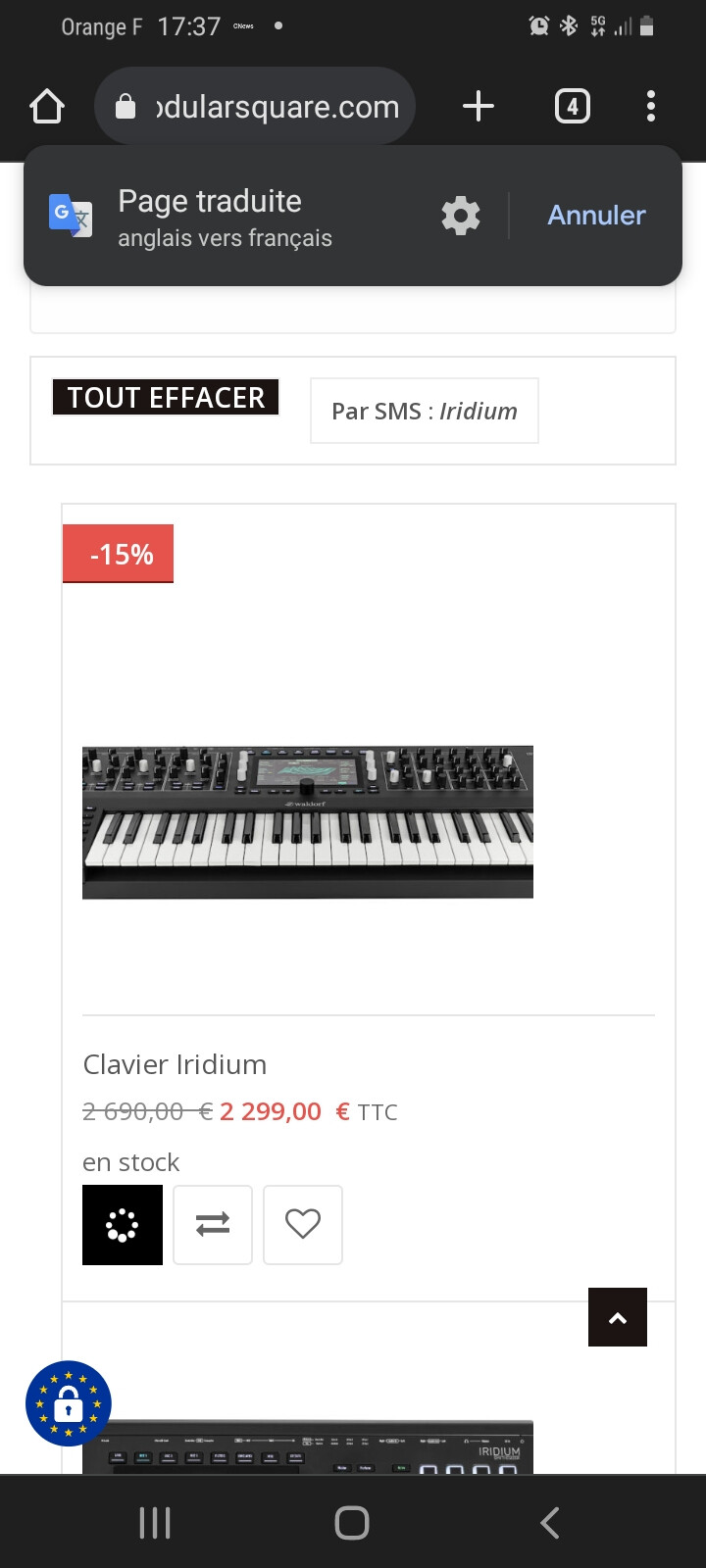Tap the black add-to-cart loading button

click(123, 1225)
